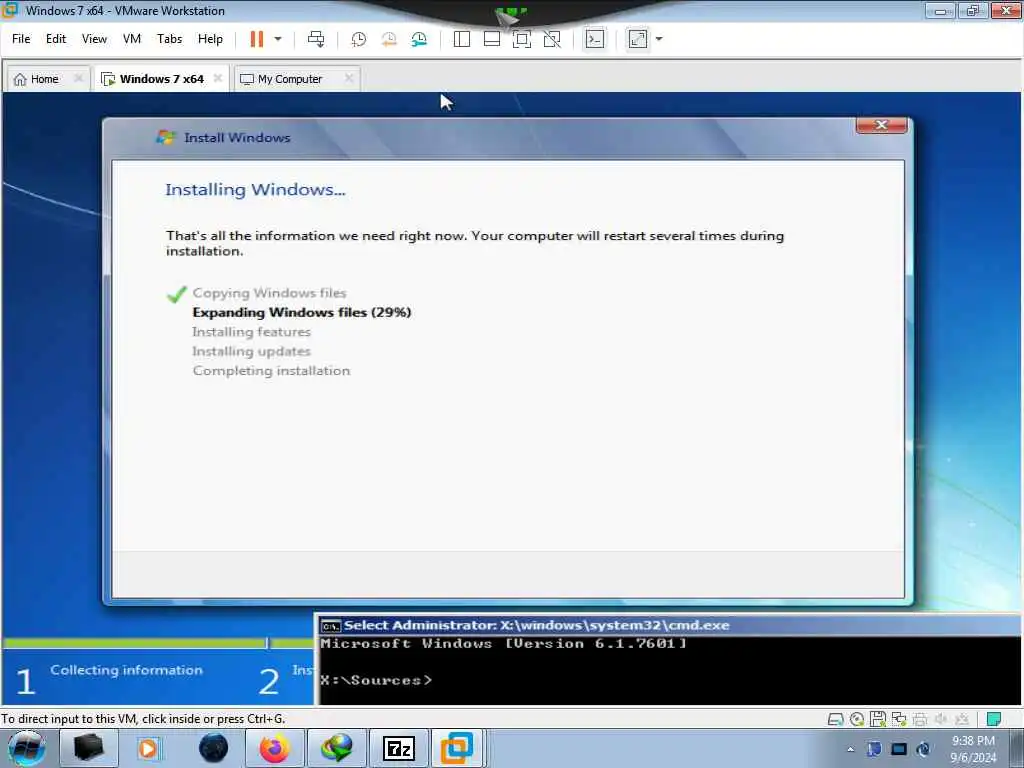
Task: Click 'Completing installation' step text
Action: [271, 370]
